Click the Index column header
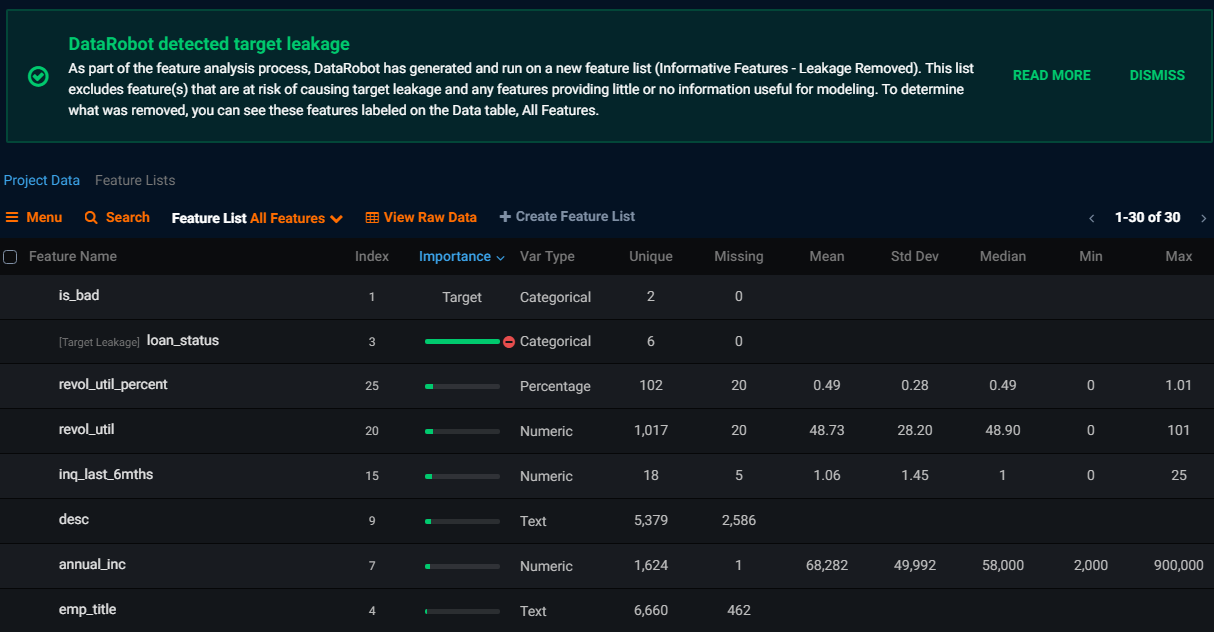This screenshot has width=1214, height=632. [x=372, y=257]
